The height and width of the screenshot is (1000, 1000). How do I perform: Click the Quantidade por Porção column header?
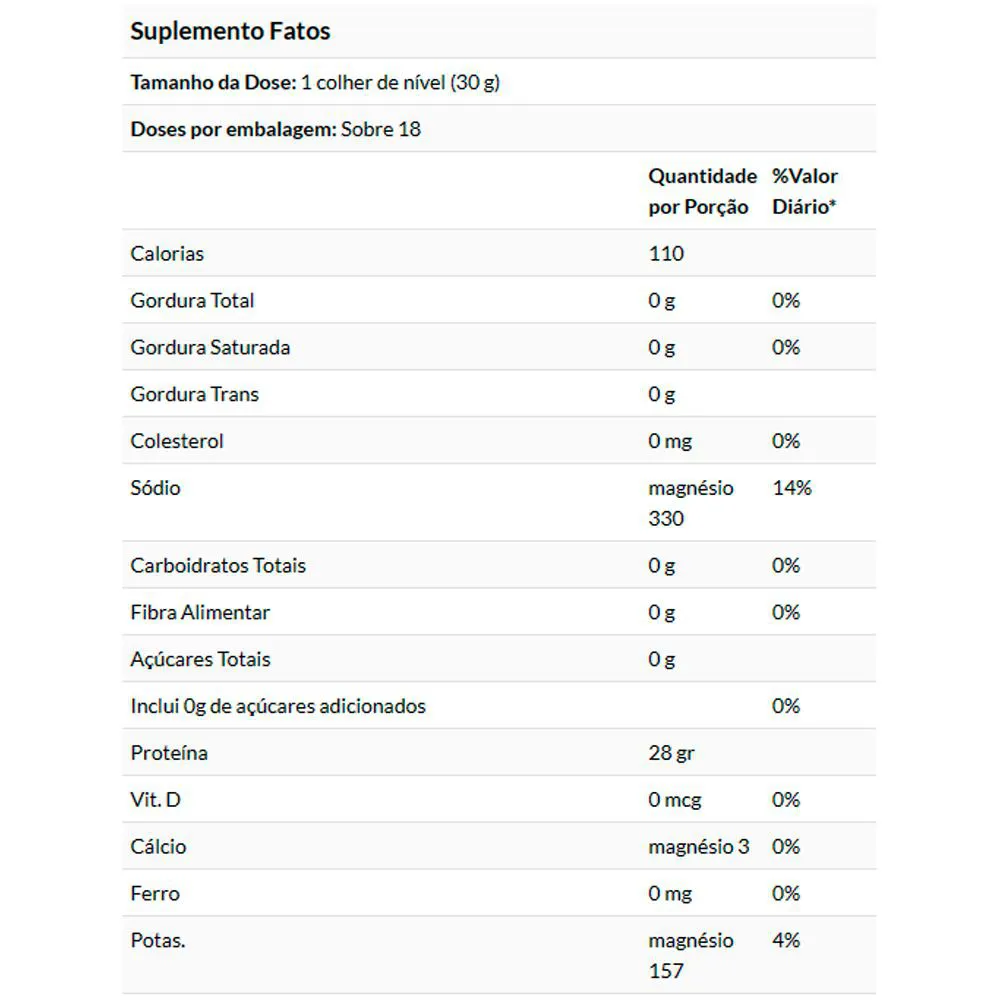702,191
